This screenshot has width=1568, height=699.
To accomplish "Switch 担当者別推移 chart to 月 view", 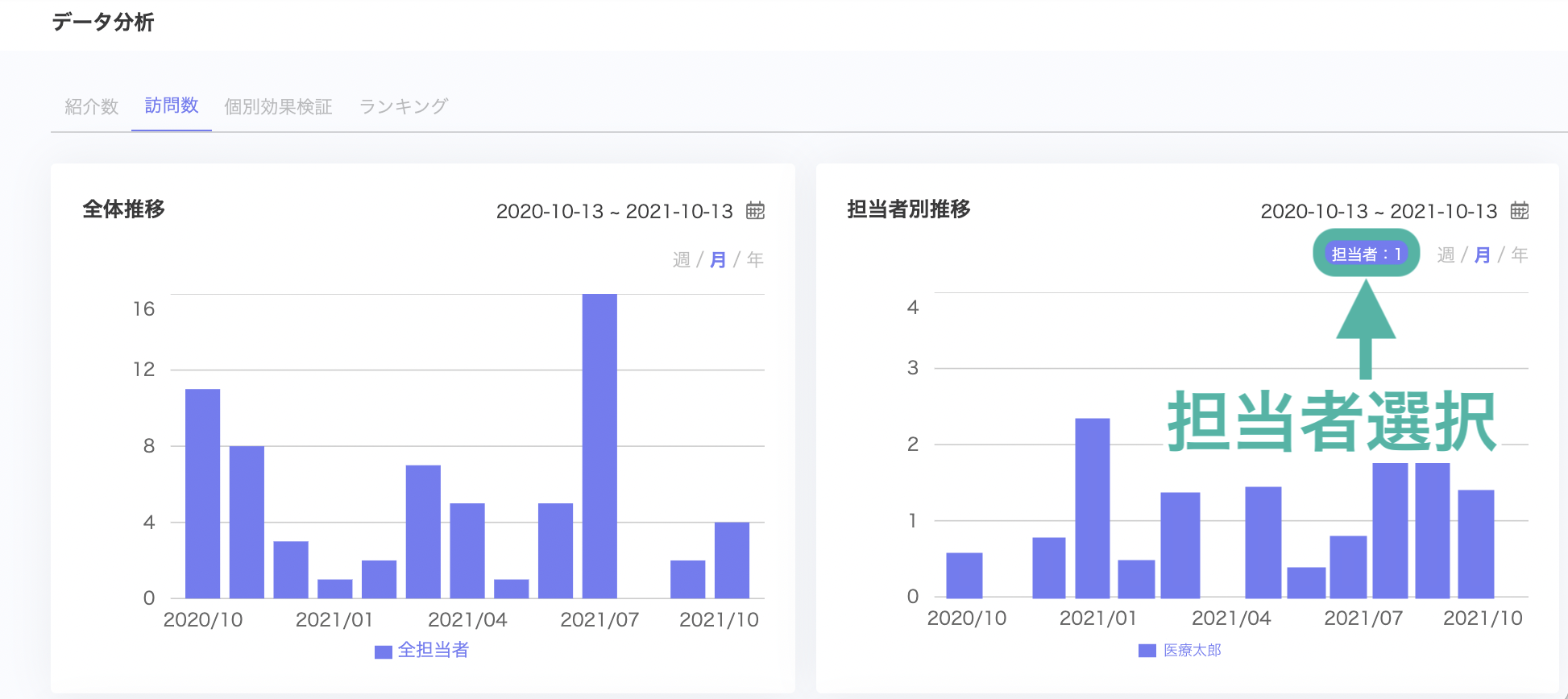I will pyautogui.click(x=1482, y=254).
